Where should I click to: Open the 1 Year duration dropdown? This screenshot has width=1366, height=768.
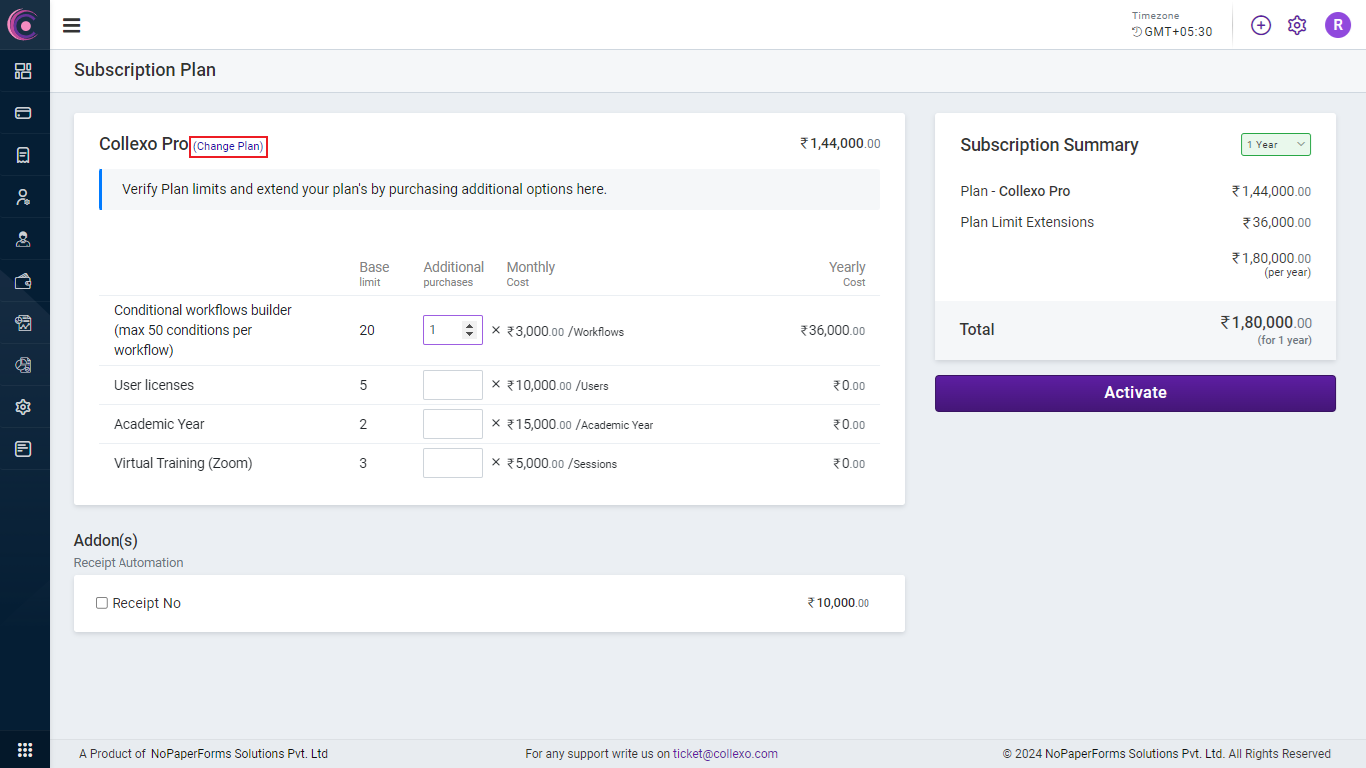tap(1275, 145)
